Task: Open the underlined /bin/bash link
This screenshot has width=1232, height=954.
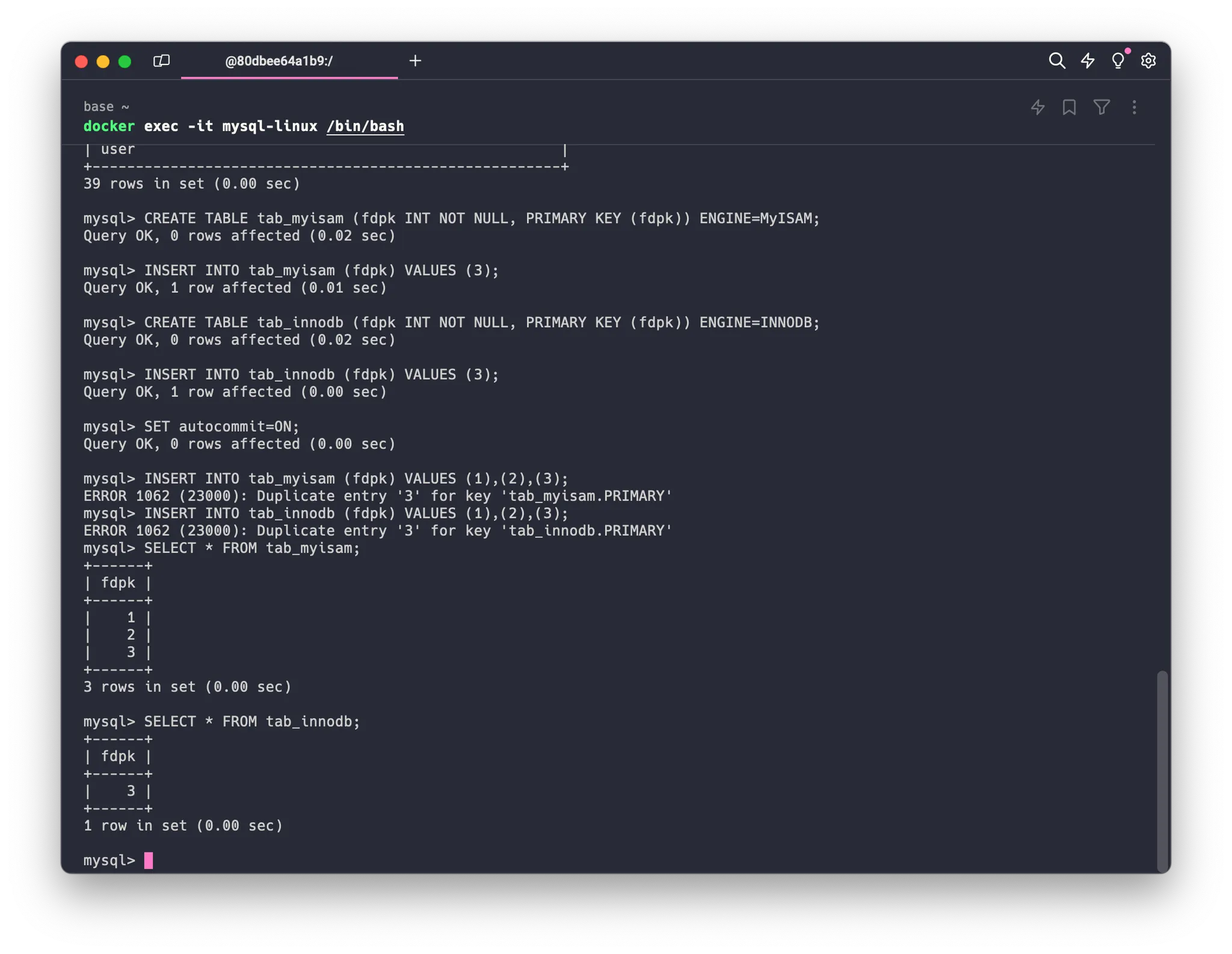Action: click(x=365, y=126)
